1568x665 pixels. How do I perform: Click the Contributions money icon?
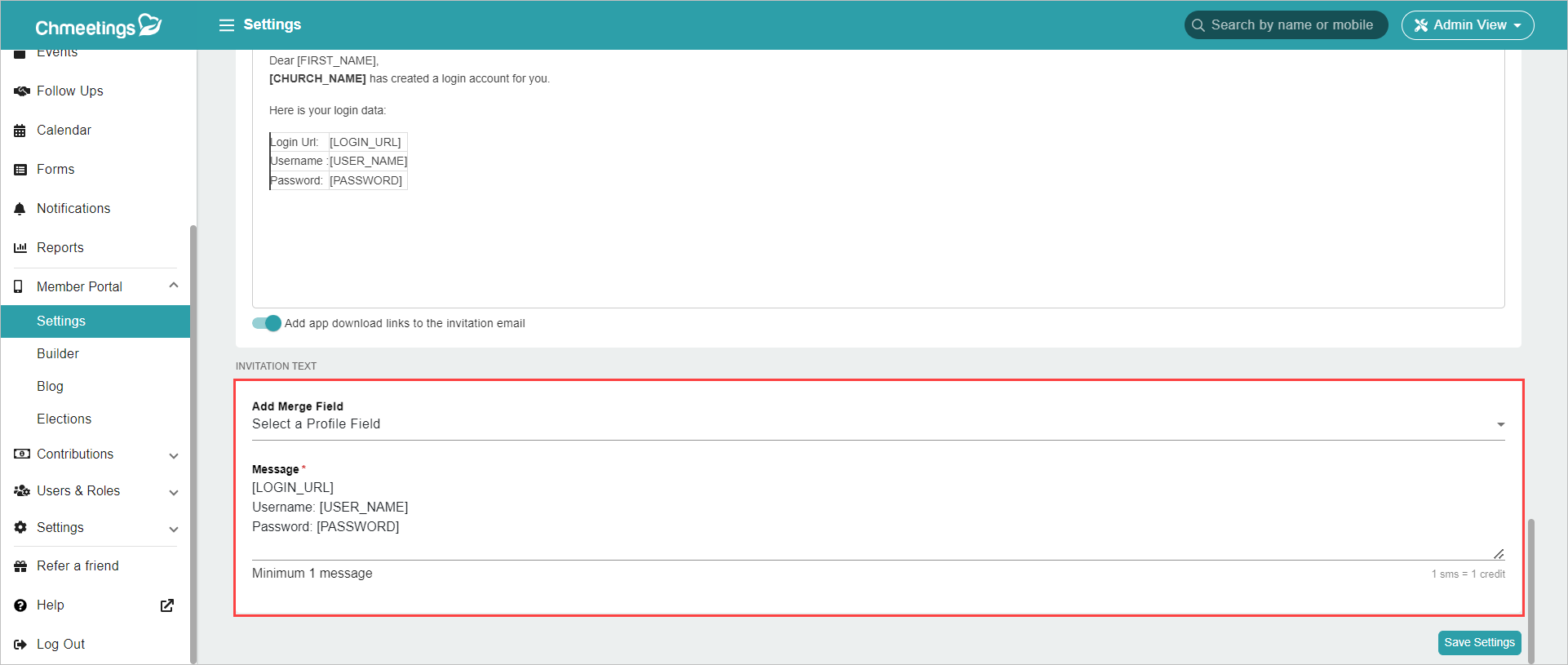pos(22,454)
